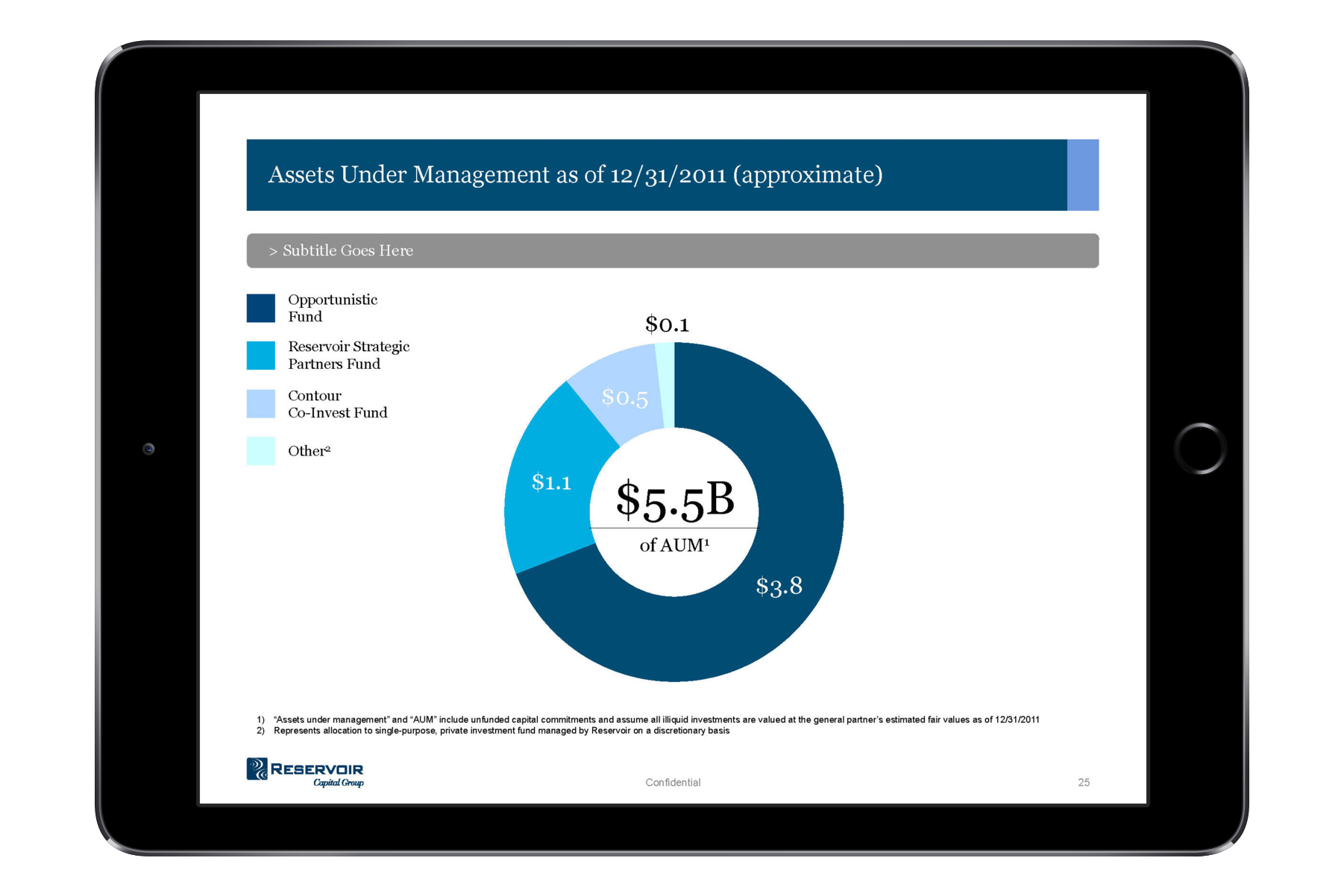This screenshot has height=896, width=1344.
Task: Click the Contour Co-Invest Fund legend swatch
Action: pos(261,404)
